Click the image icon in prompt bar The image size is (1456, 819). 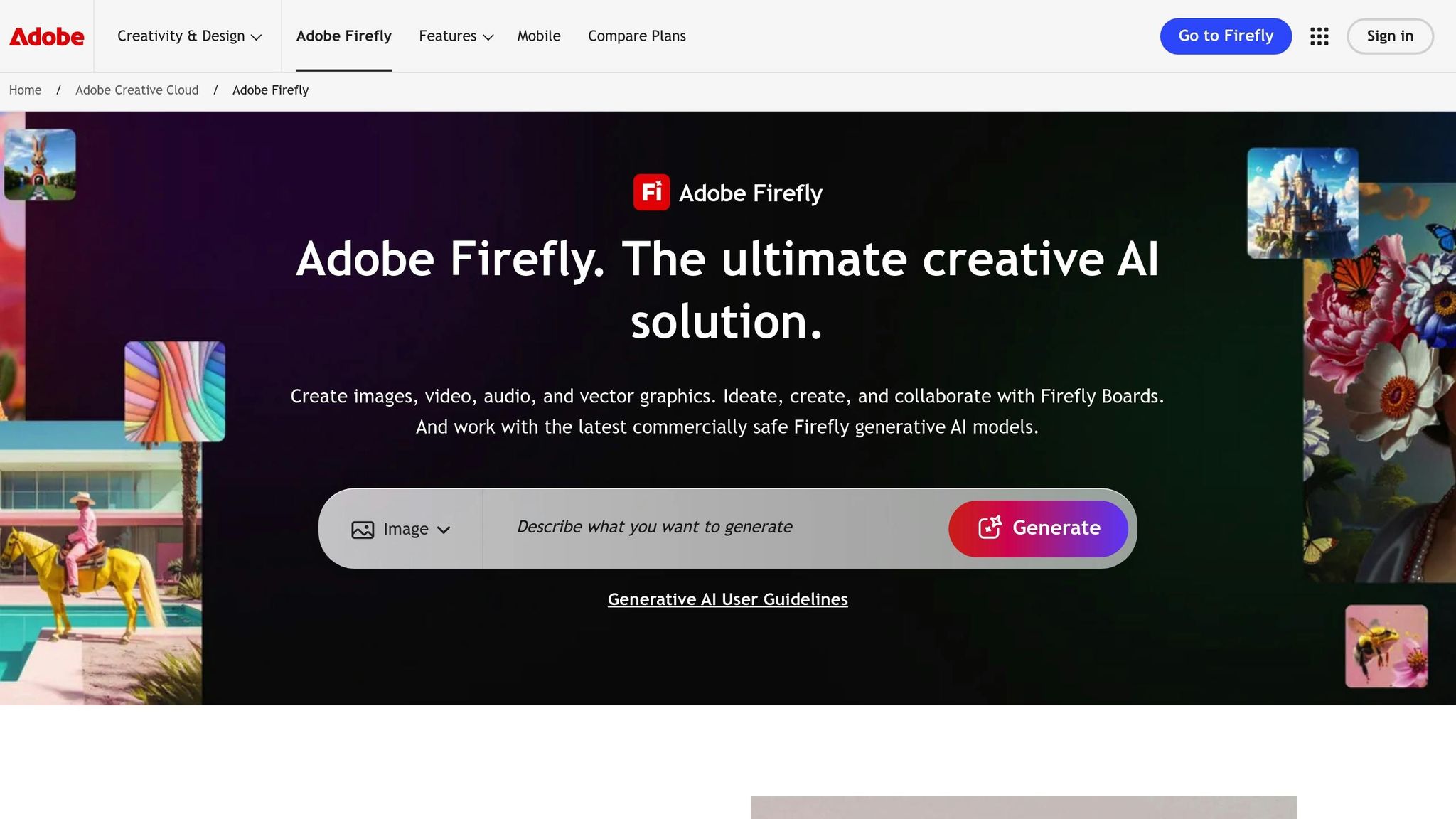click(x=363, y=530)
